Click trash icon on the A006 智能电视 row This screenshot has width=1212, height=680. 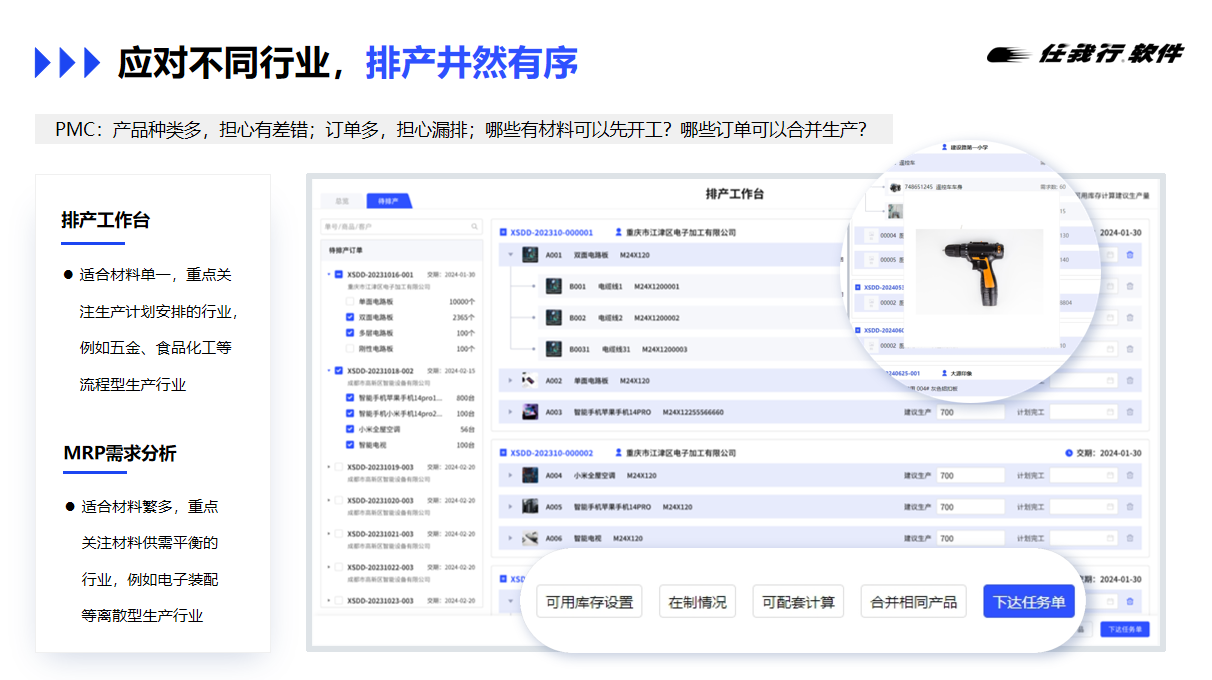tap(1130, 539)
